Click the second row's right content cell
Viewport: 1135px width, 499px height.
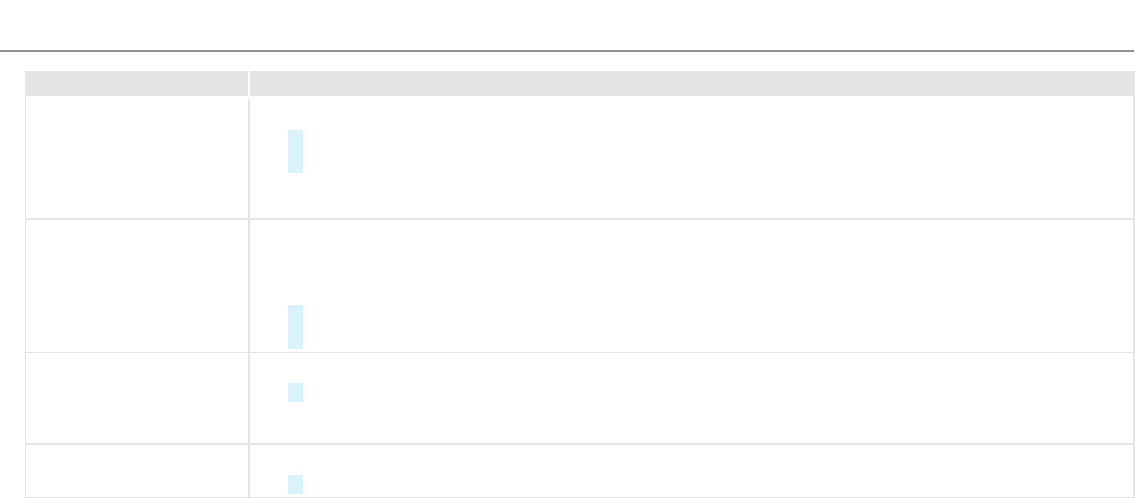(x=690, y=285)
